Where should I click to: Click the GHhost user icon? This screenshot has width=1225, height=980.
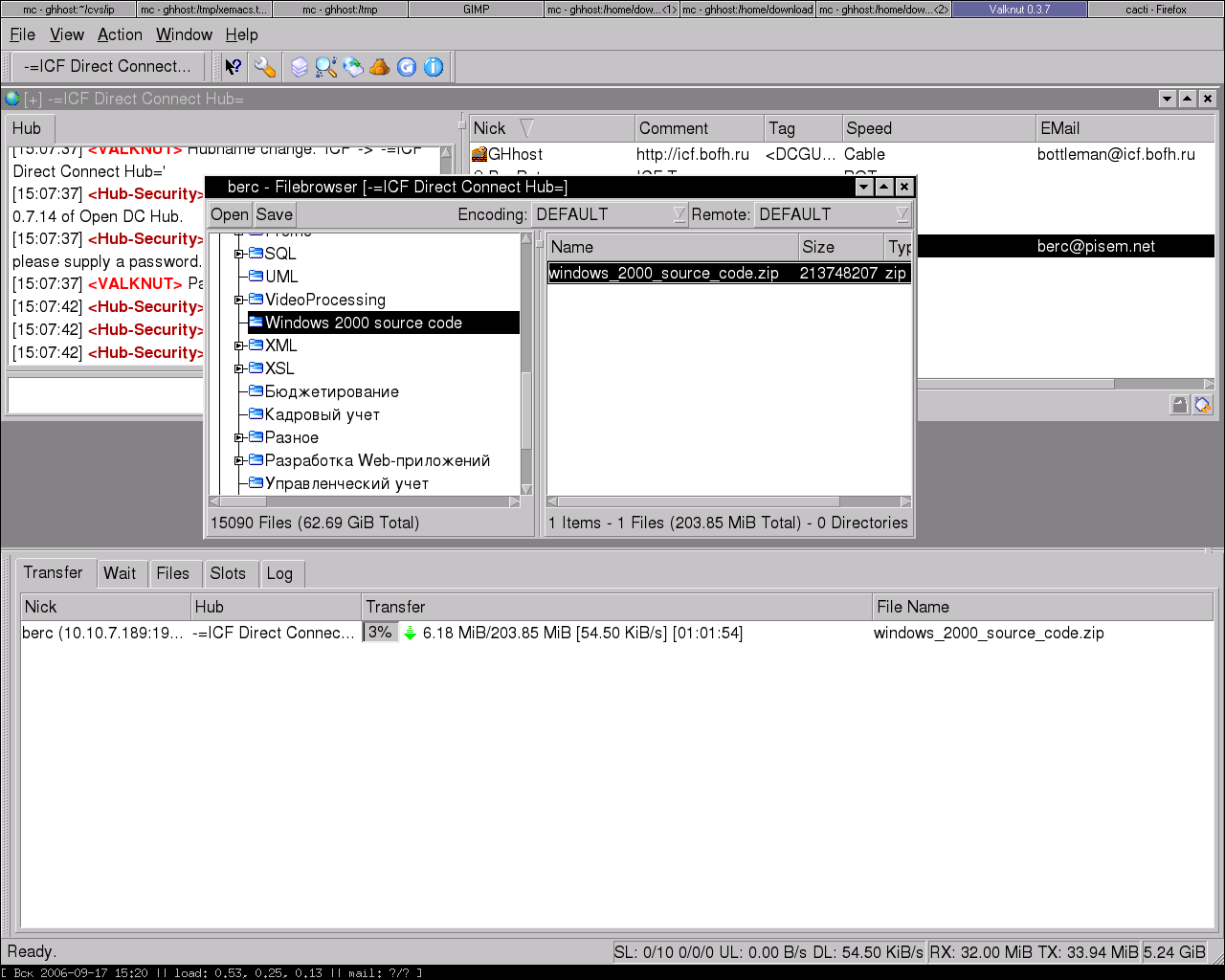[x=479, y=154]
